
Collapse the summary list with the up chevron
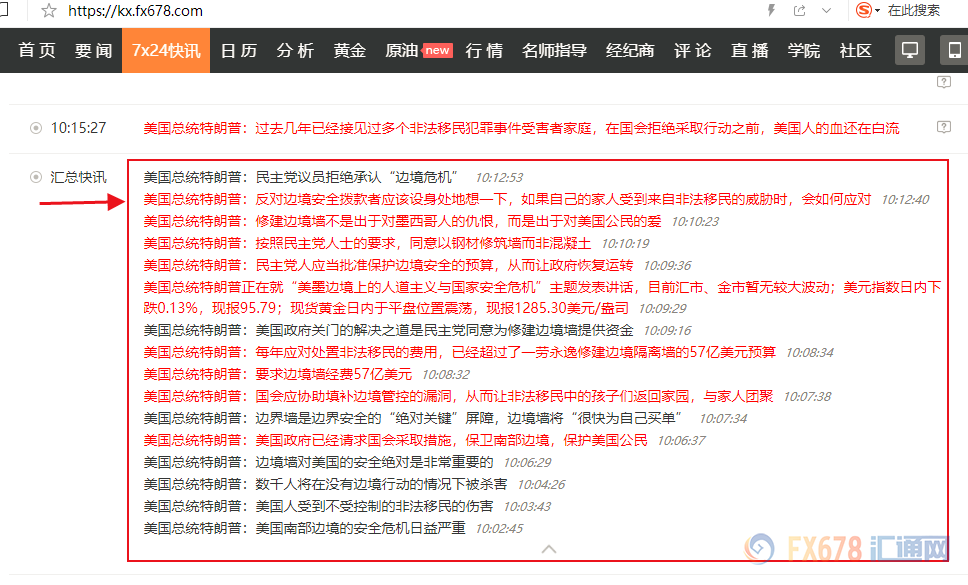point(549,549)
